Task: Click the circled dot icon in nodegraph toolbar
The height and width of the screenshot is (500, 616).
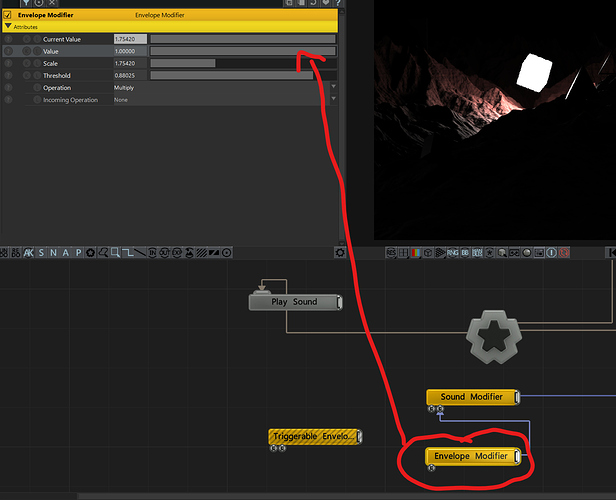Action: (x=227, y=253)
